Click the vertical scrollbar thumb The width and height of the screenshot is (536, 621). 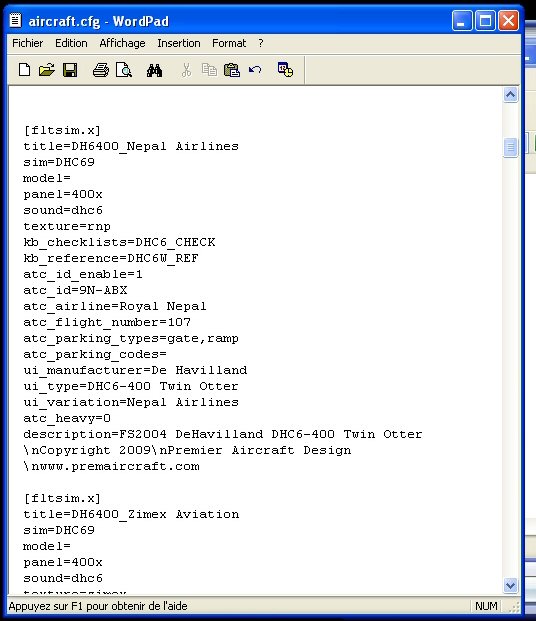[510, 148]
